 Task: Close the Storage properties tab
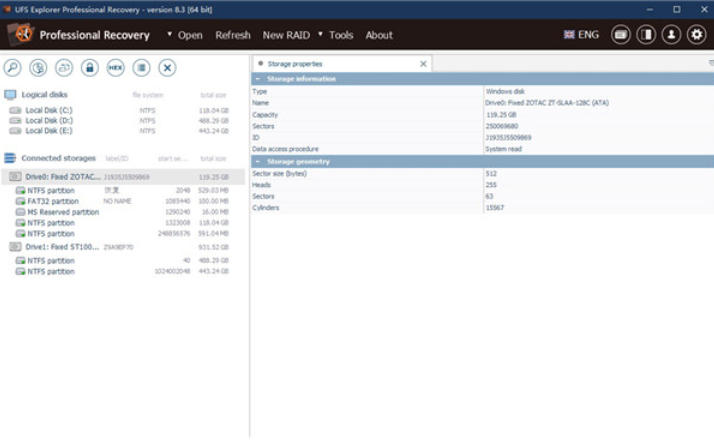coord(423,64)
